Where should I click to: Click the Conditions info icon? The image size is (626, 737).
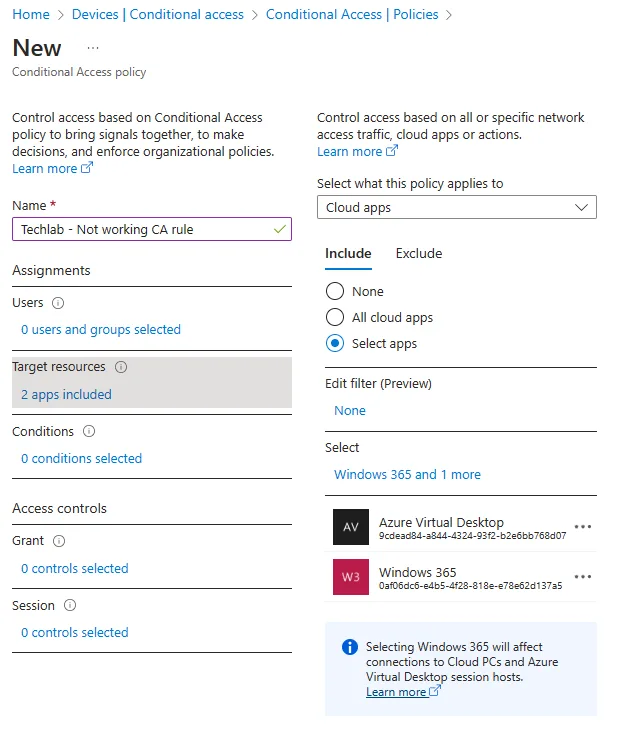[x=89, y=432]
